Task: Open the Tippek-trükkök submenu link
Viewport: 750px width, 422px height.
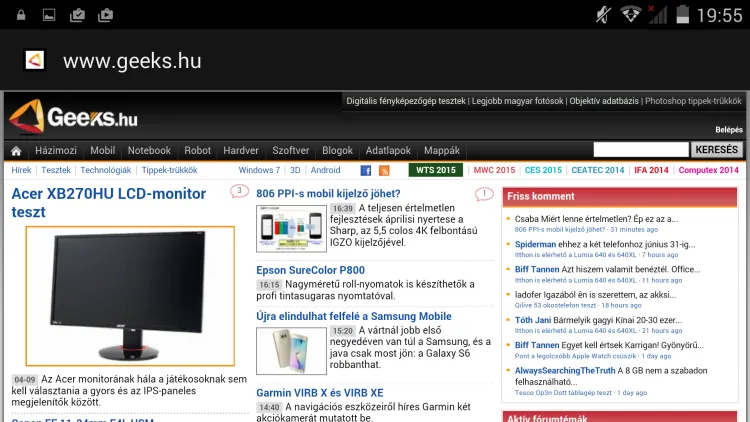Action: click(169, 170)
